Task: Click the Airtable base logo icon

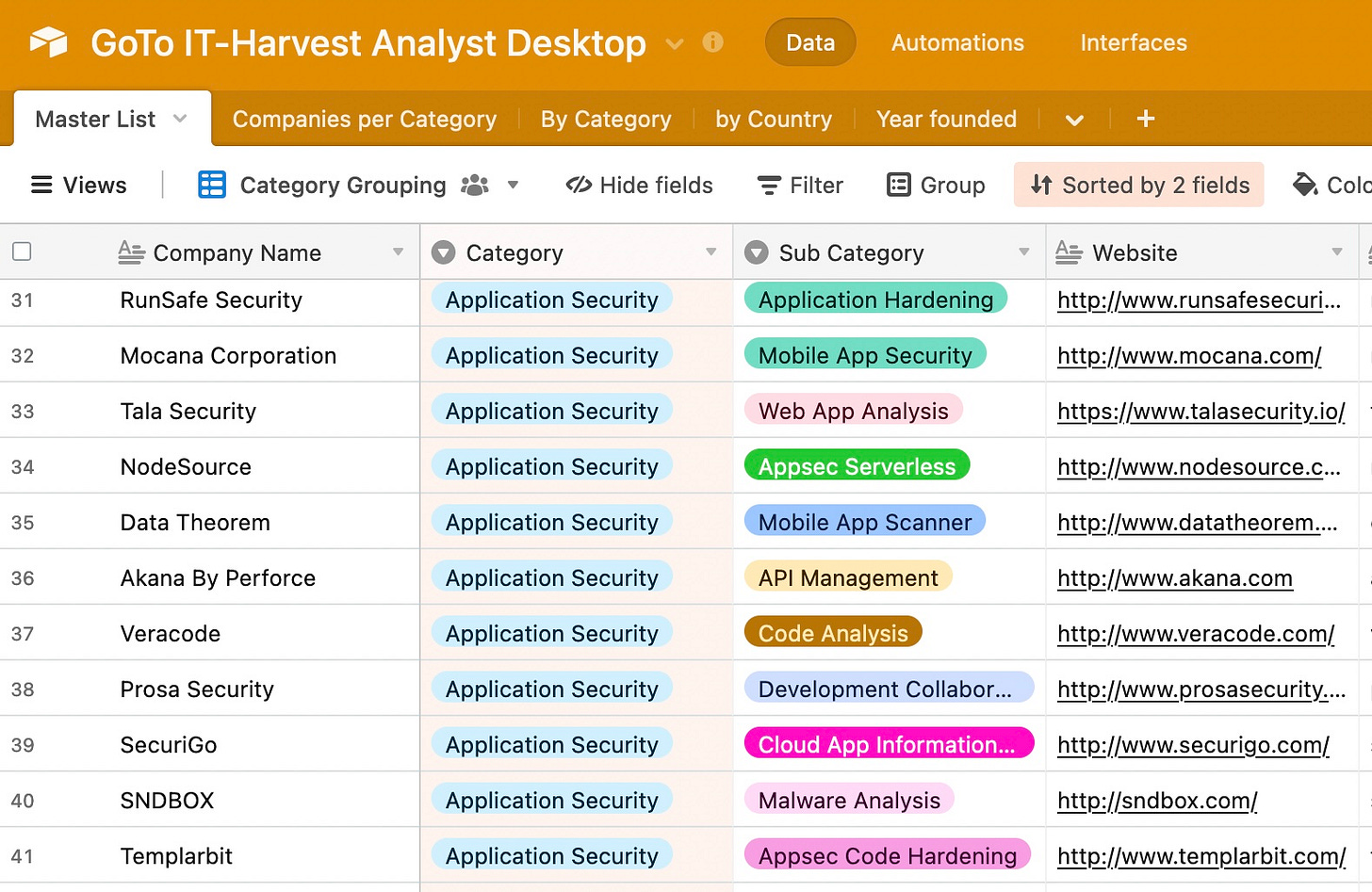Action: pos(49,42)
